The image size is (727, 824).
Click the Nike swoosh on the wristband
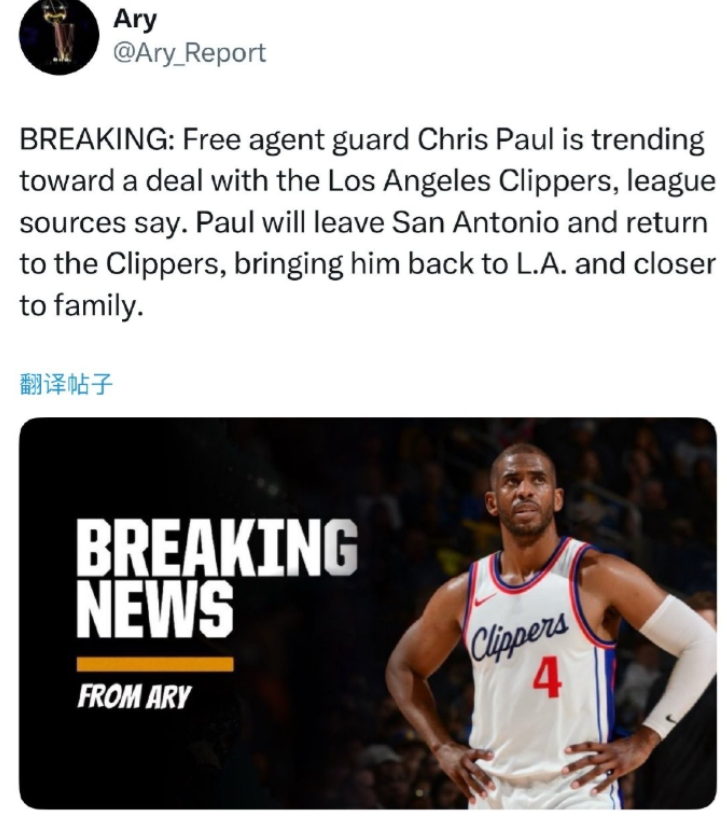671,718
